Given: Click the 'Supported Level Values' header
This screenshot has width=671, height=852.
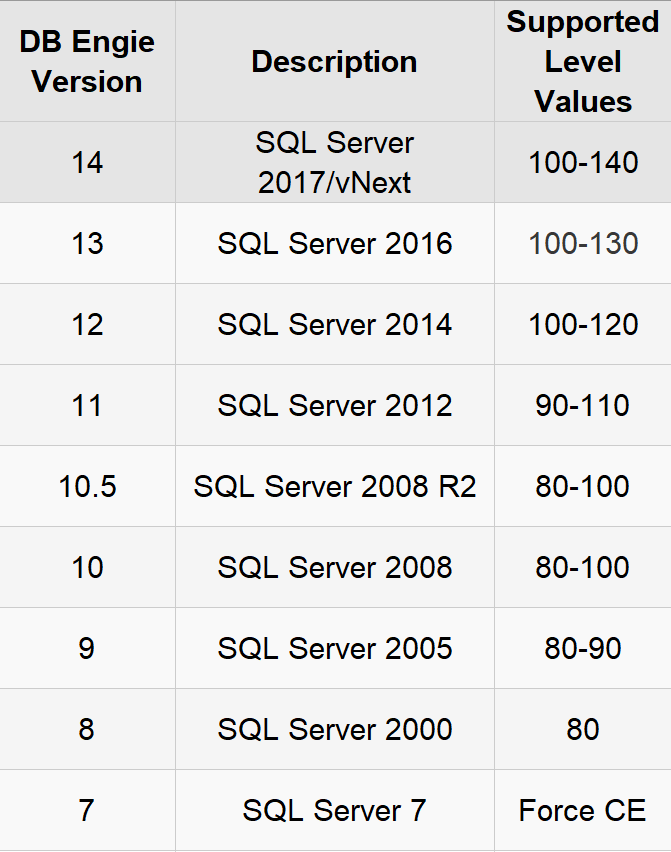Looking at the screenshot, I should click(583, 61).
